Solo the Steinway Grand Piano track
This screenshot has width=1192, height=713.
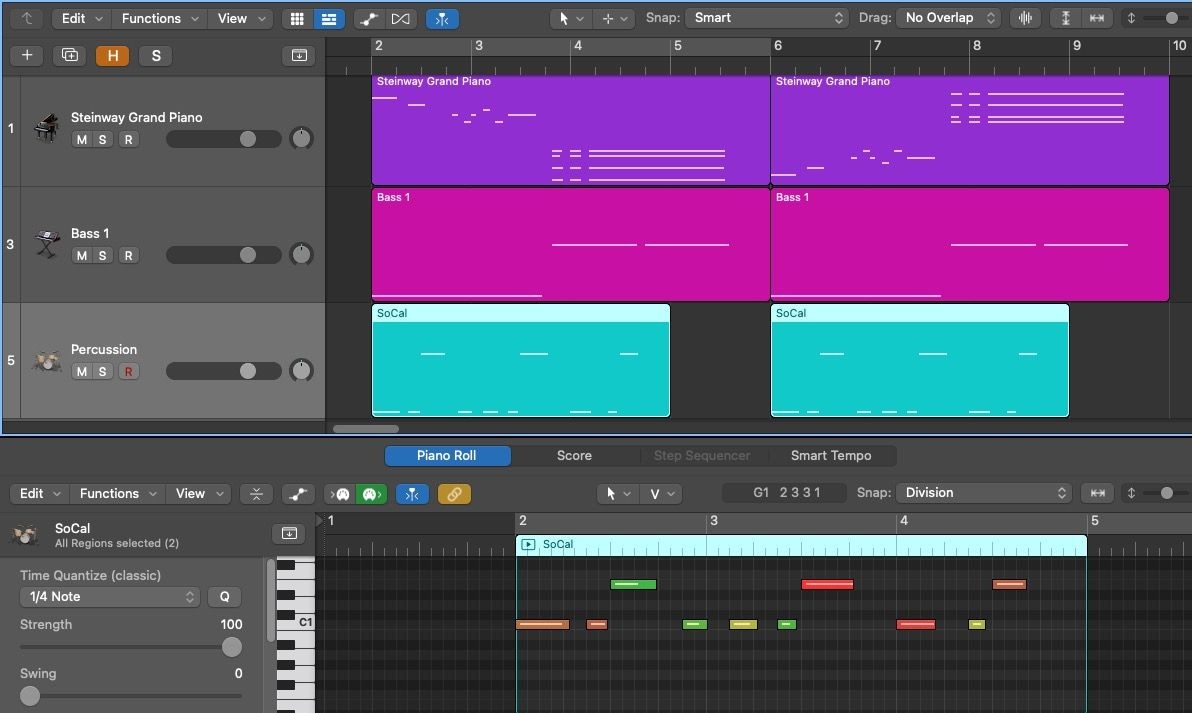(x=103, y=140)
